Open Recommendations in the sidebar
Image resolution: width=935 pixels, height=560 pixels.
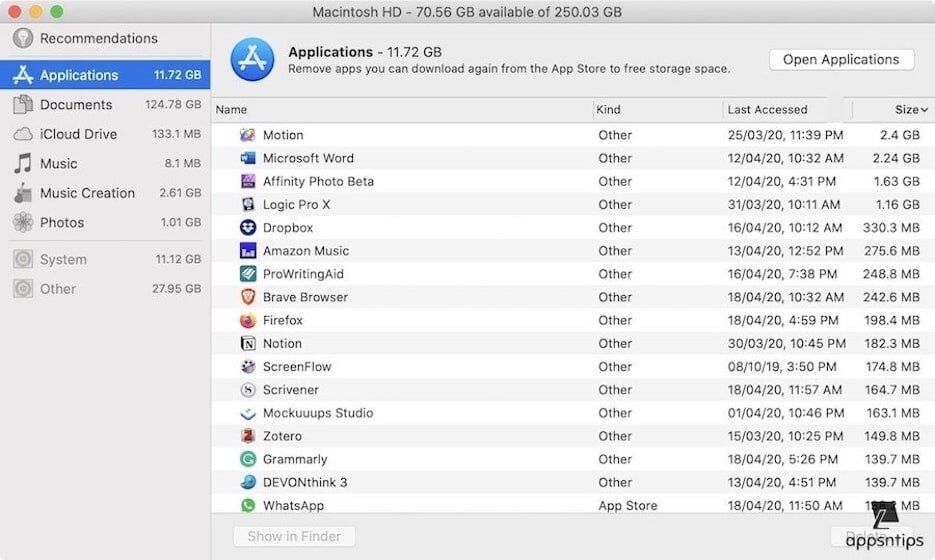click(98, 38)
